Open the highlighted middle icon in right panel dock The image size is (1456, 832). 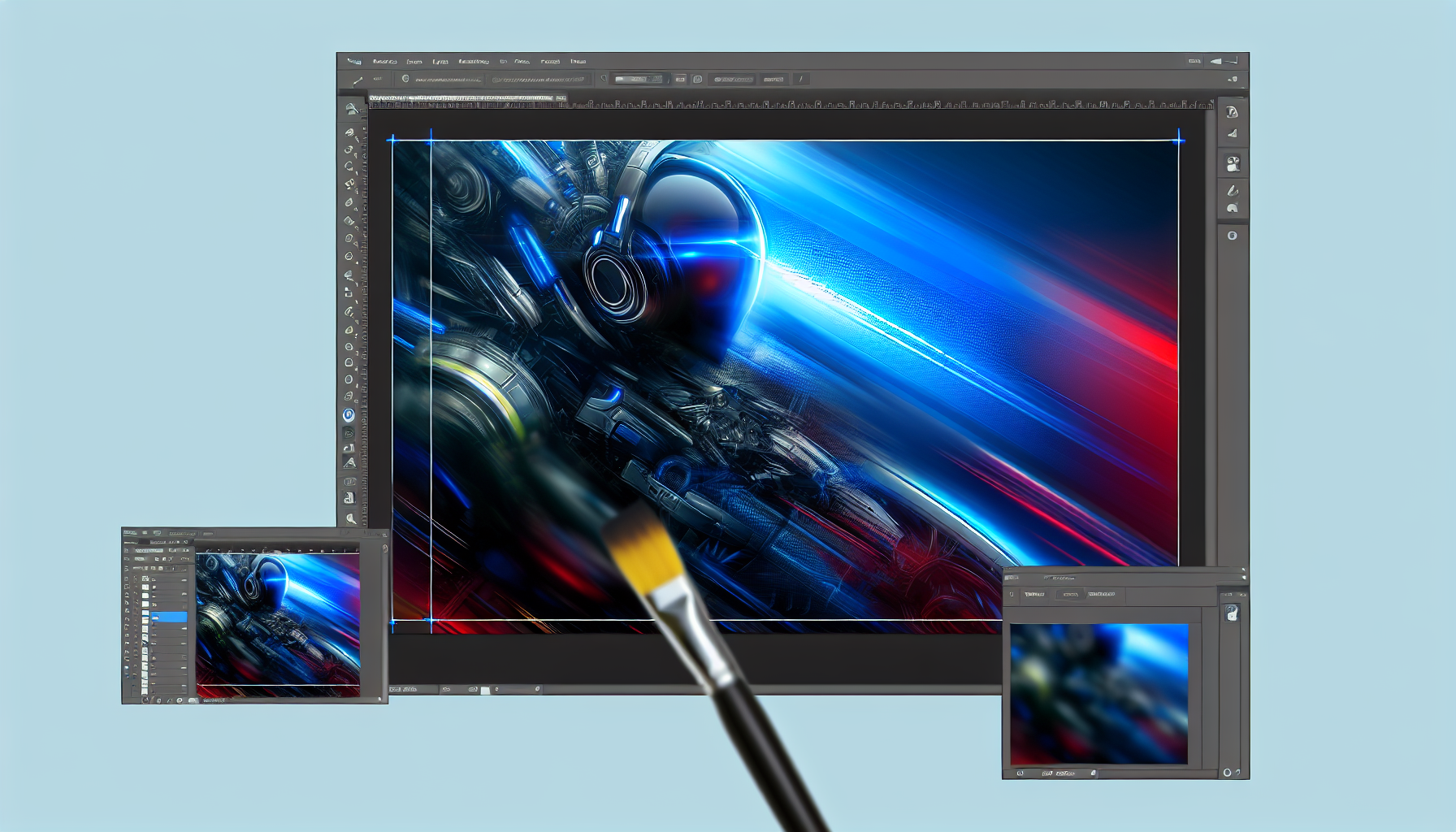[x=1233, y=164]
